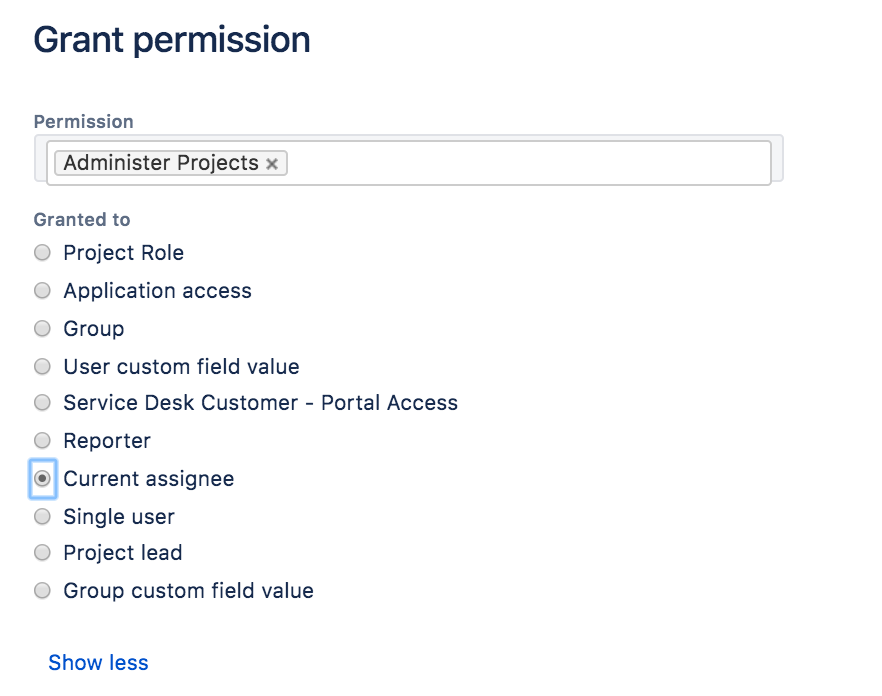Select the User custom field value option
The width and height of the screenshot is (882, 696).
click(x=42, y=366)
